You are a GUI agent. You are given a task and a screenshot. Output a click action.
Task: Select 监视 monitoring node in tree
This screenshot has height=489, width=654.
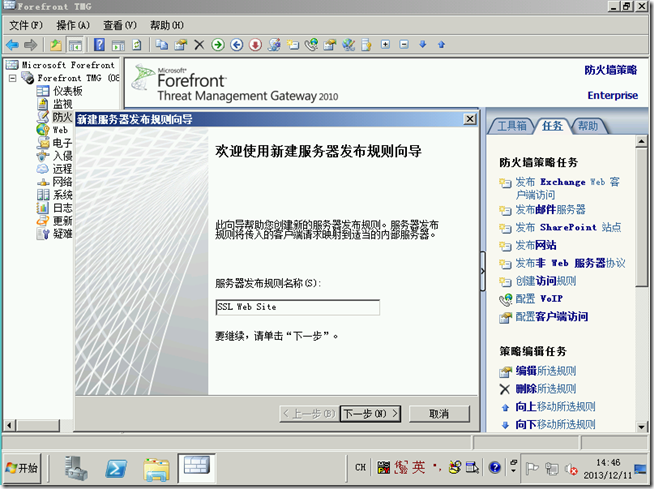point(55,104)
